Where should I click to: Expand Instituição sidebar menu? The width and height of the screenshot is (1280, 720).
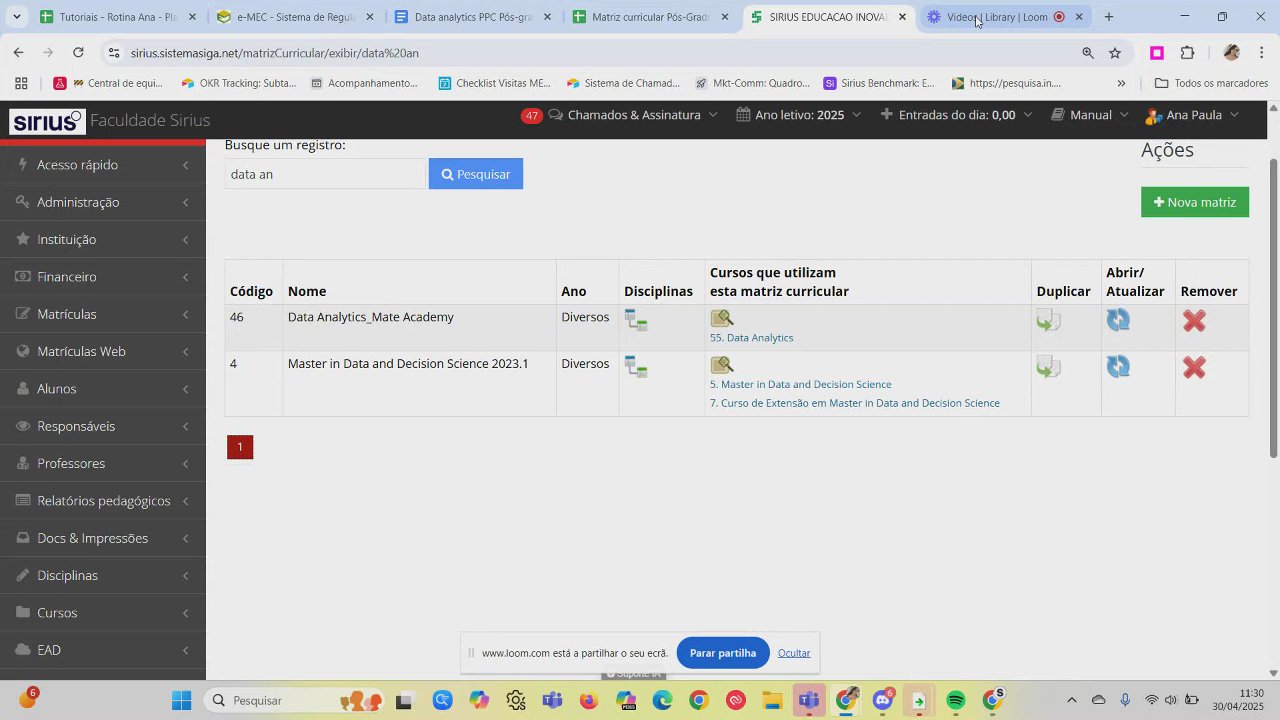[103, 239]
